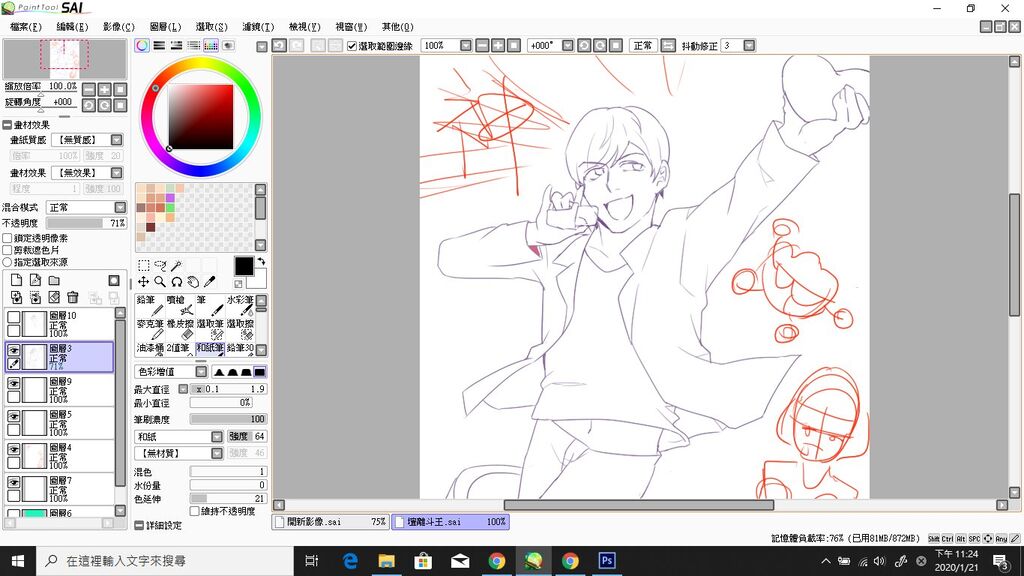Collapse 畫材效果 panel section
The width and height of the screenshot is (1024, 576).
pyautogui.click(x=7, y=124)
